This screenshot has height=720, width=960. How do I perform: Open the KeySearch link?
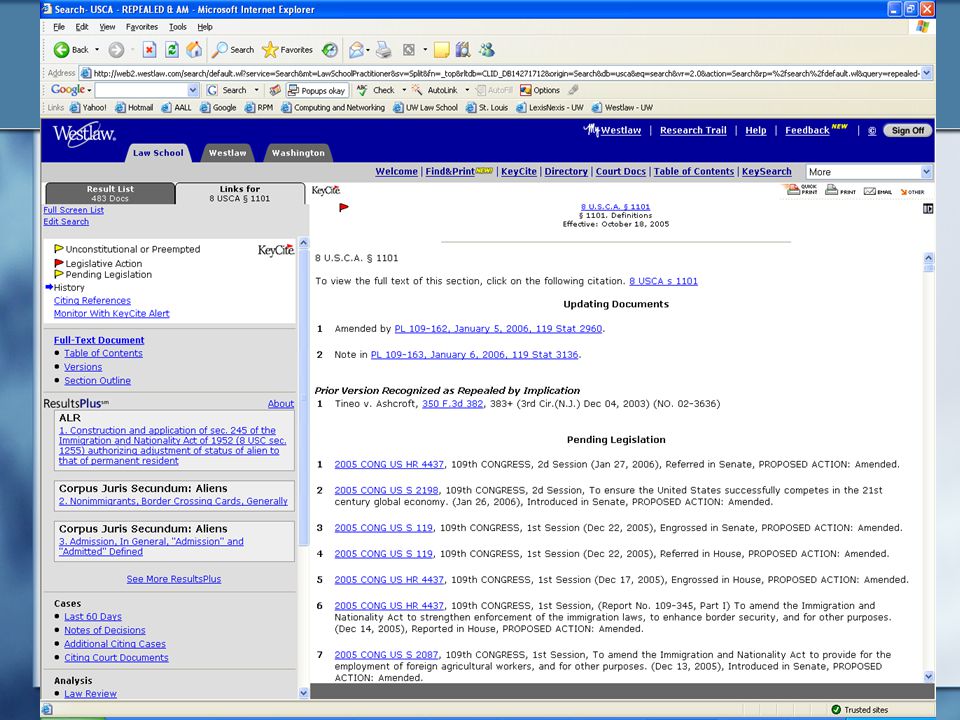[x=767, y=172]
